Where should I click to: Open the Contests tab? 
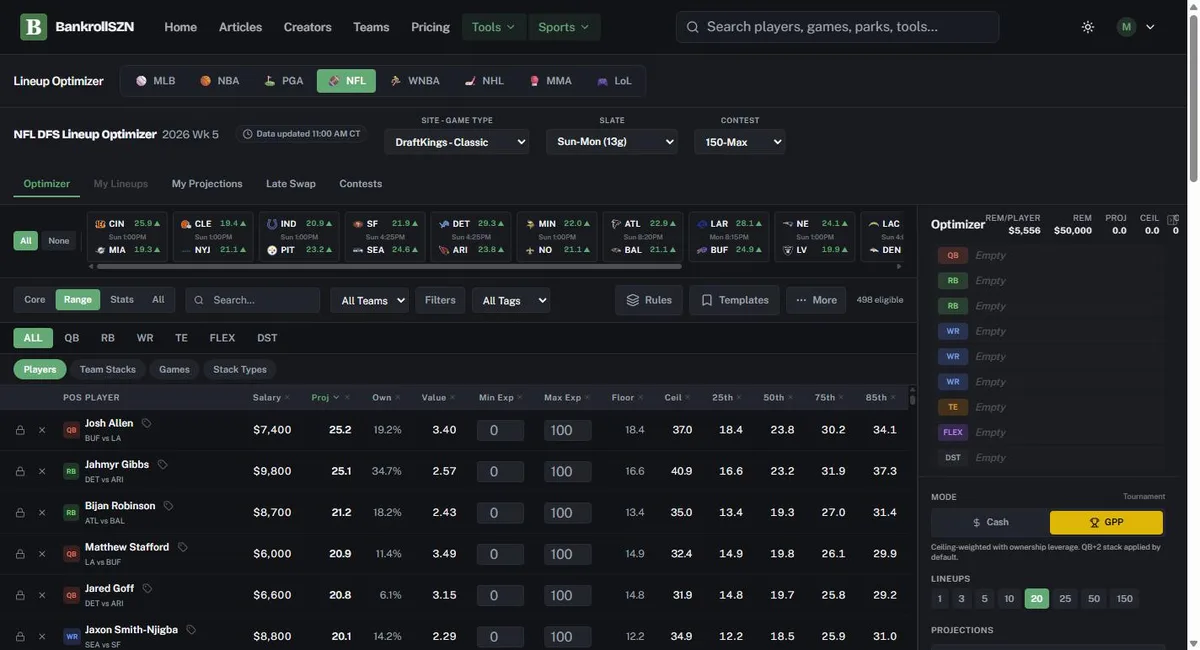click(361, 184)
